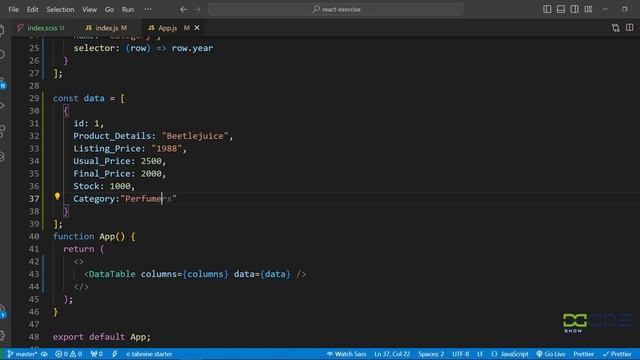
Task: Click the text "Beetlejuice" on line 32
Action: pyautogui.click(x=195, y=136)
